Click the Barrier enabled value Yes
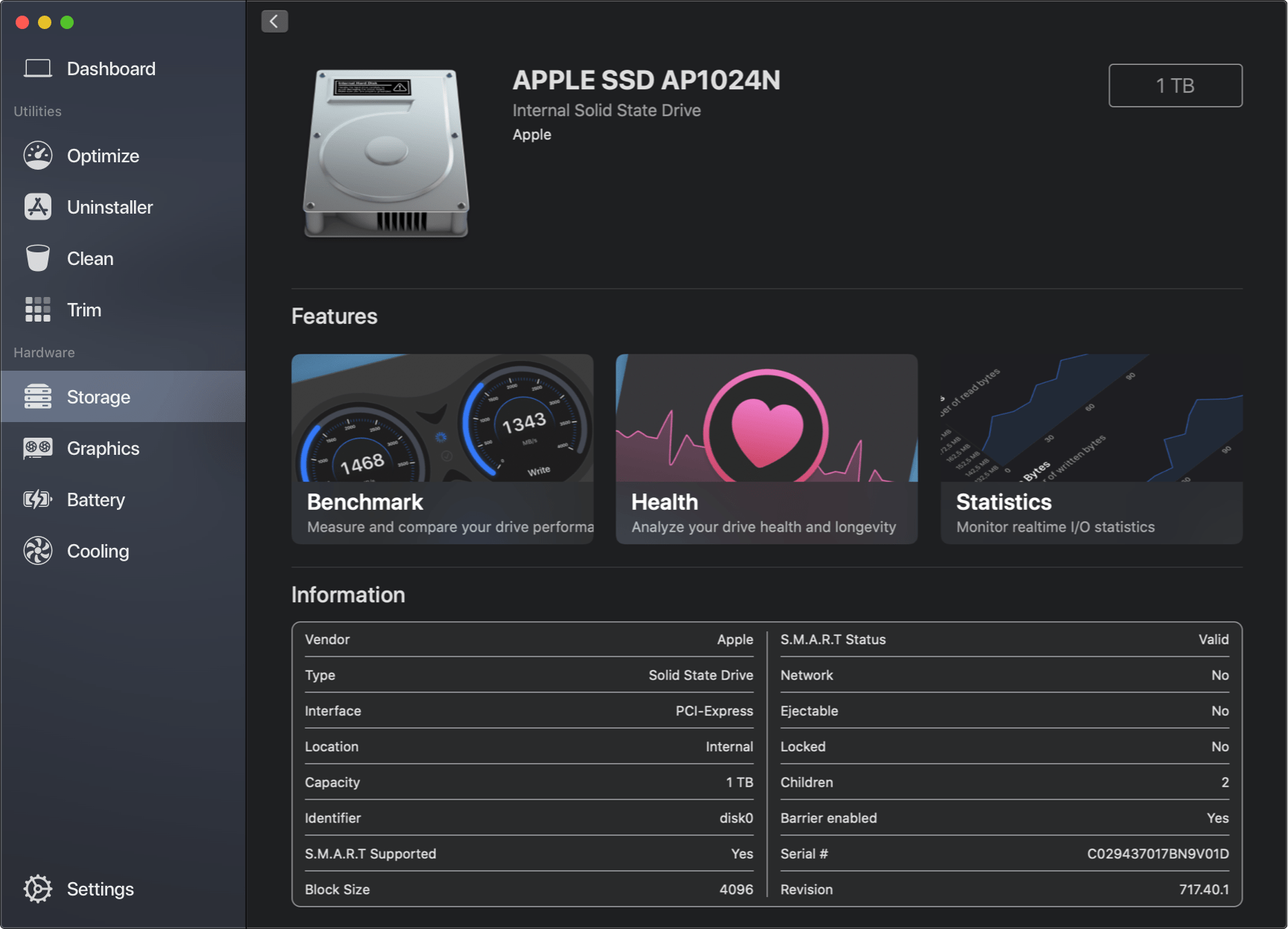 point(1217,818)
